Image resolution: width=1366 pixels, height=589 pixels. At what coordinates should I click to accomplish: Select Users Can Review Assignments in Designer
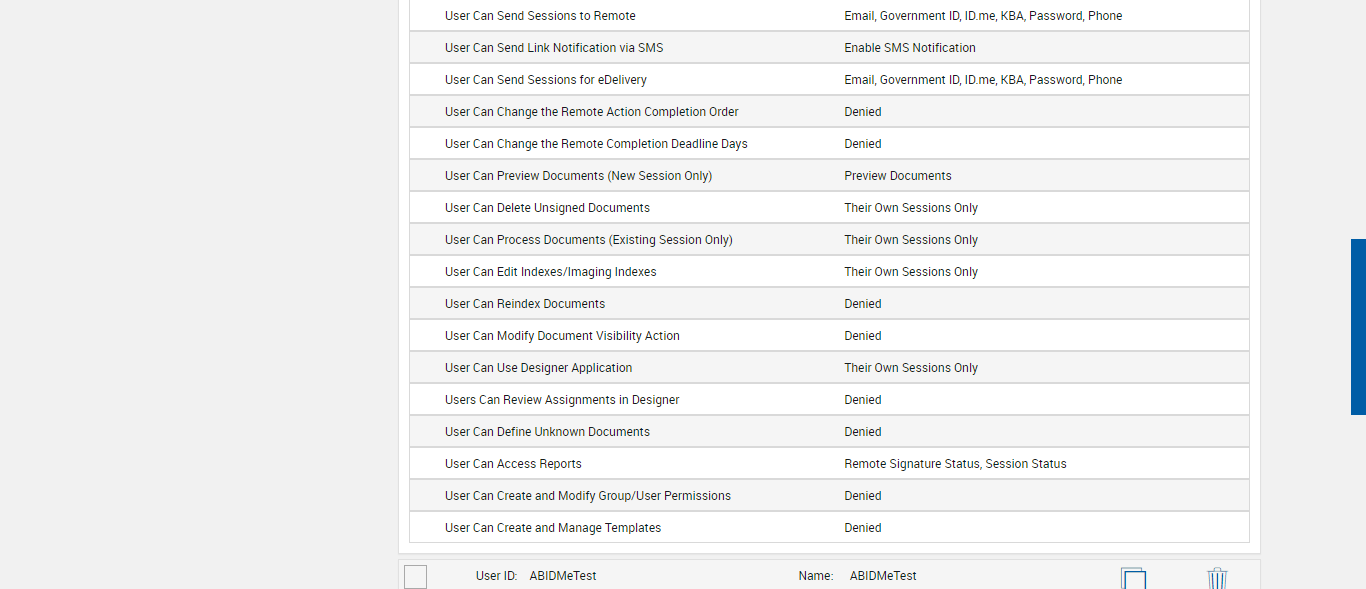click(562, 400)
